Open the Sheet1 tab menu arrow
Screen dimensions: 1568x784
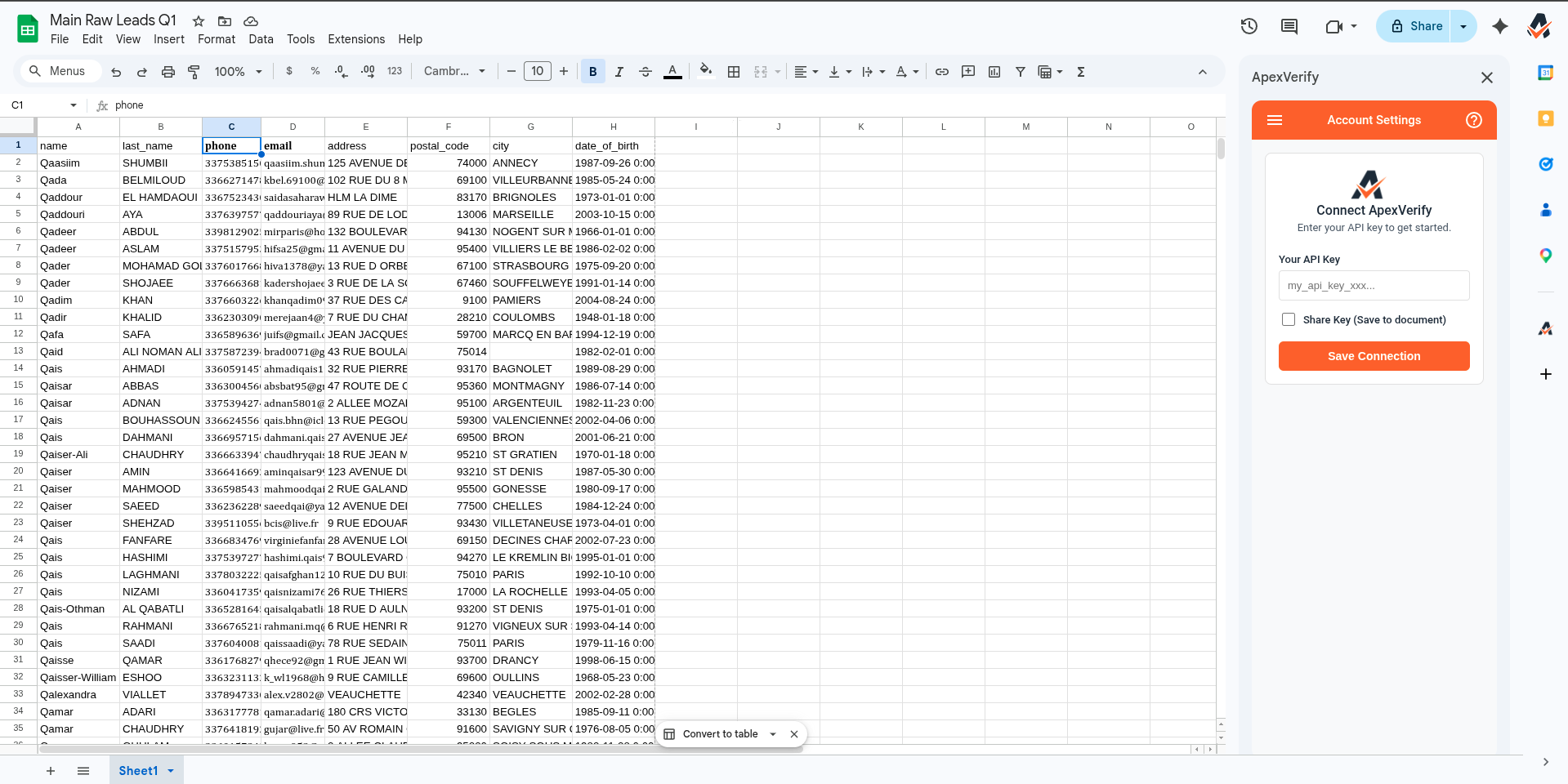click(x=171, y=770)
